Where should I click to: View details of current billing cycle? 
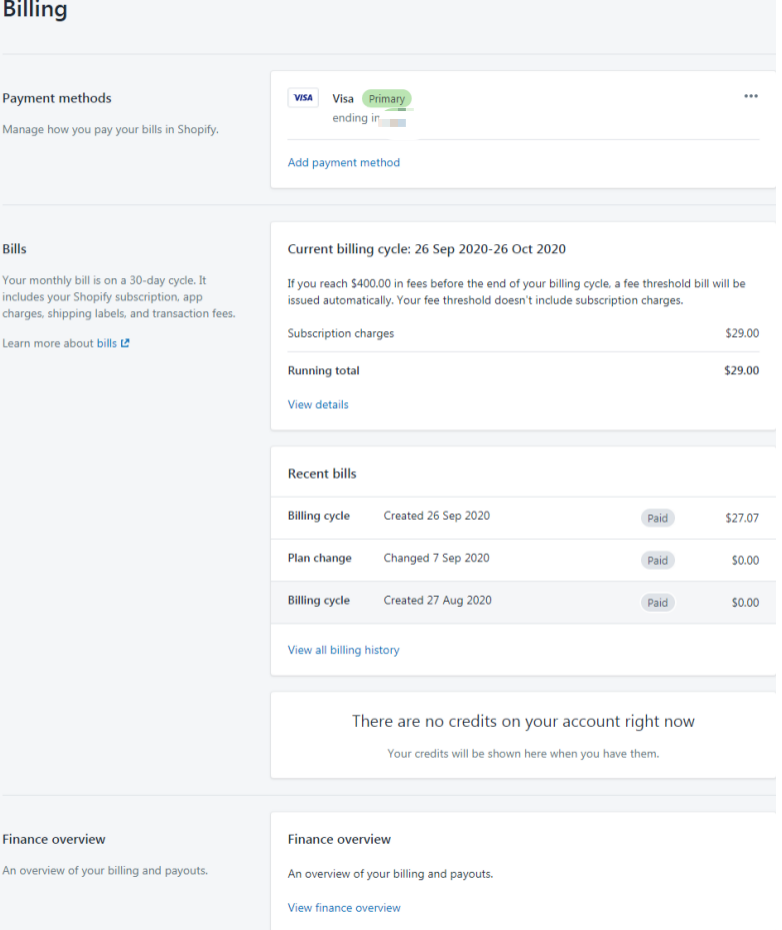pyautogui.click(x=318, y=404)
